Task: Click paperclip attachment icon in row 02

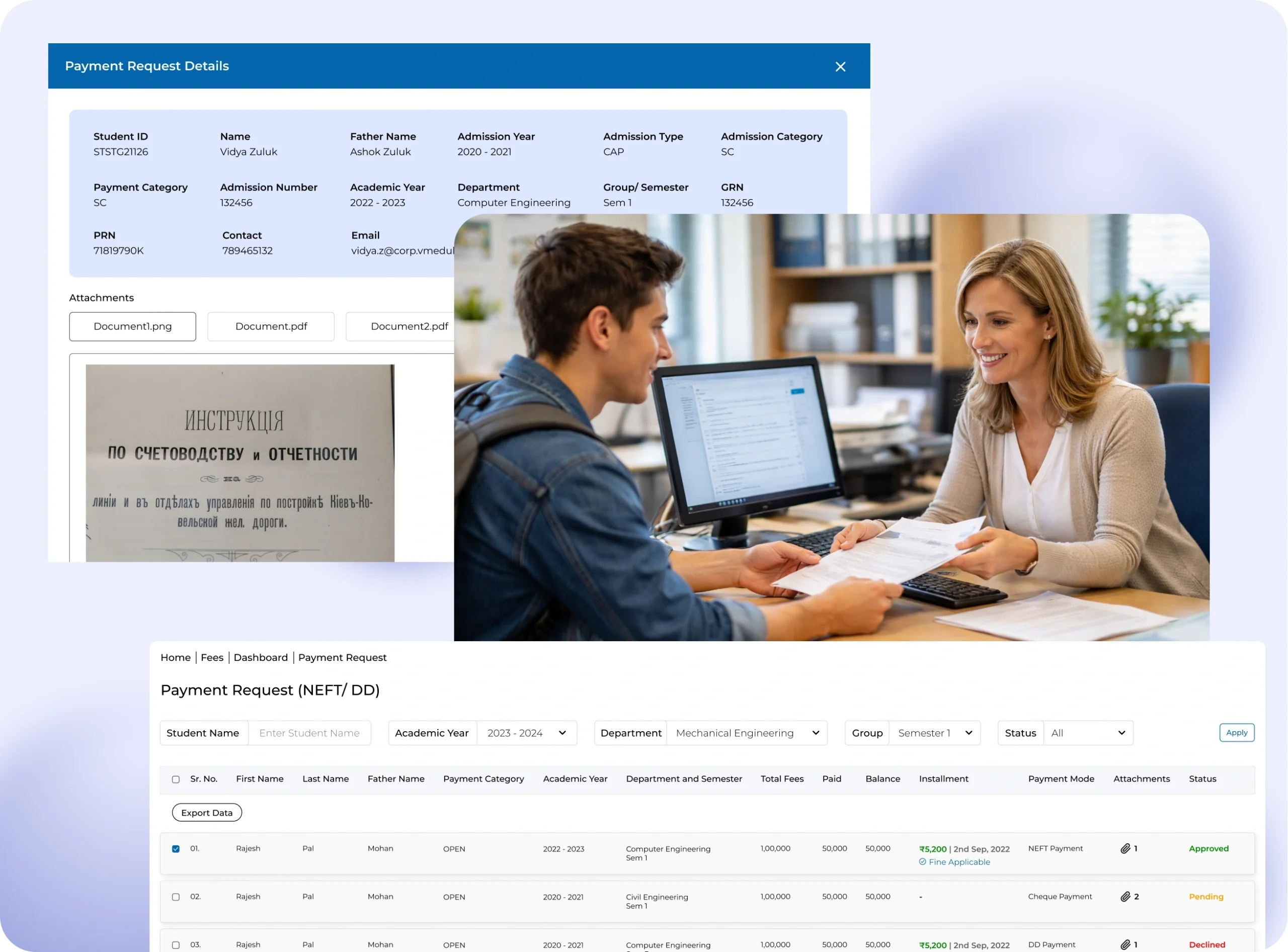Action: [1125, 897]
